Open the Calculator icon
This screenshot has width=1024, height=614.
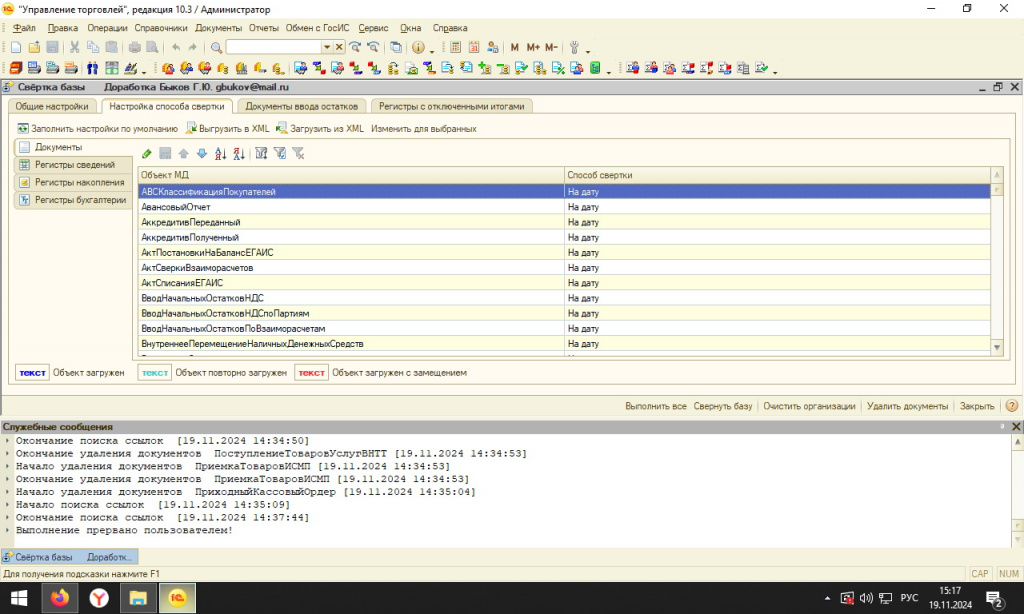(x=456, y=47)
